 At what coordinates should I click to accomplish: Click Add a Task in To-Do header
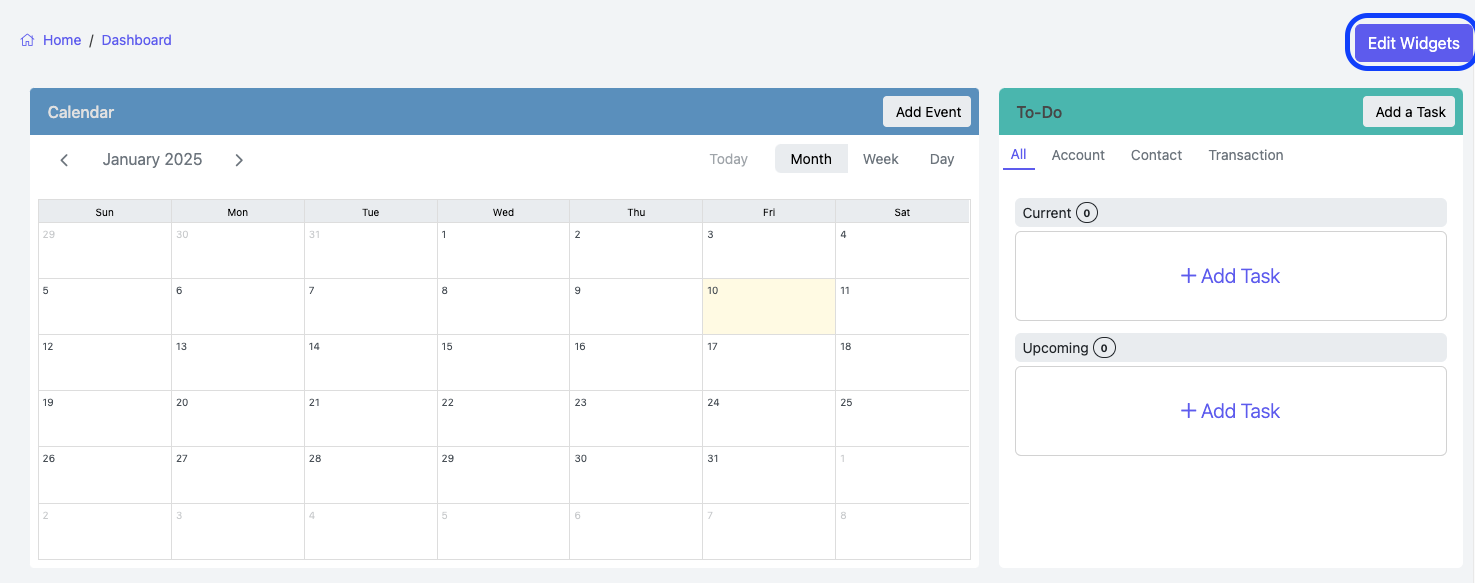tap(1410, 112)
